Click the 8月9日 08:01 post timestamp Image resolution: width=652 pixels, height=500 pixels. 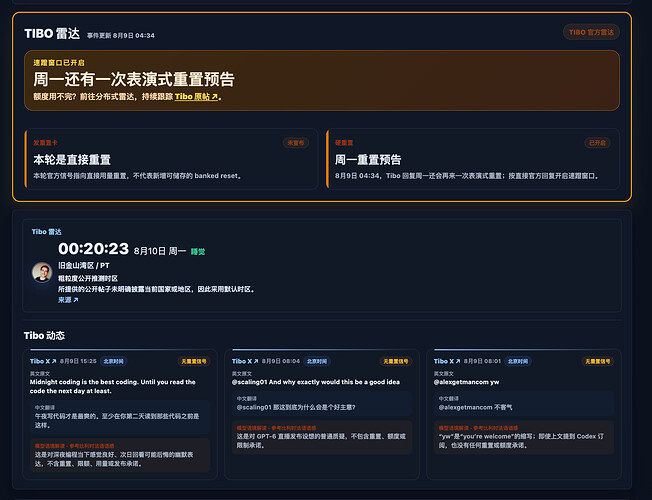pos(482,361)
